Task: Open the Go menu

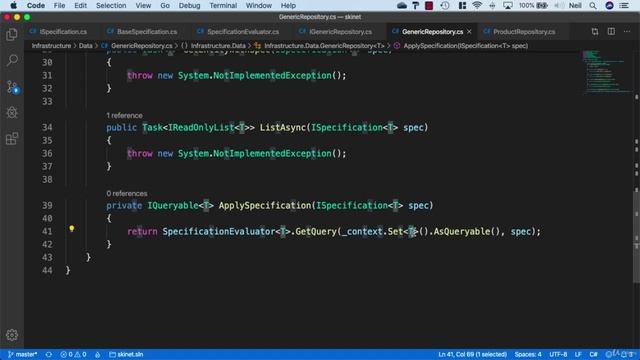Action: [165, 5]
